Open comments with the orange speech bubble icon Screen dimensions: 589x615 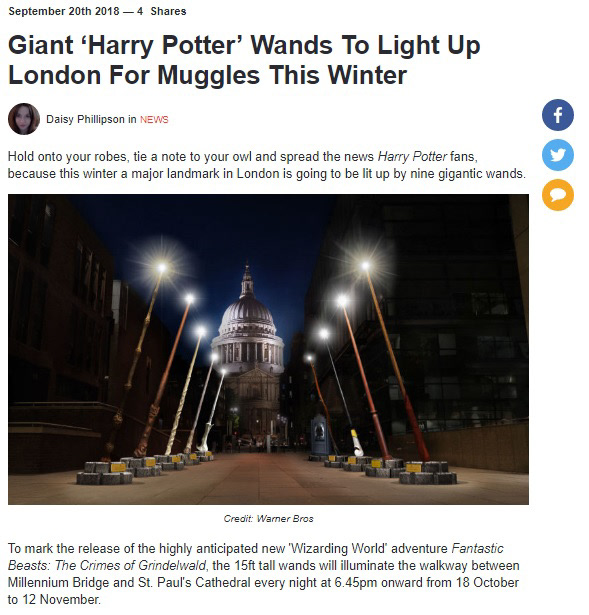pos(558,195)
